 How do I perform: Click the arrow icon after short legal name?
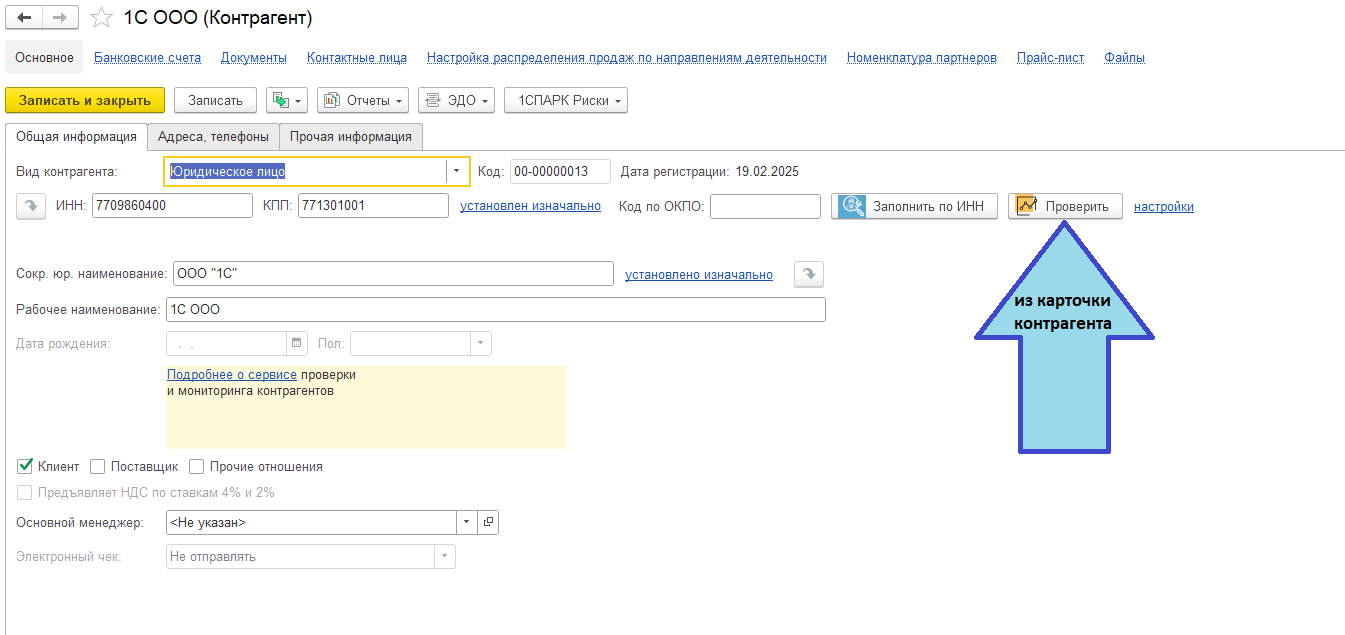(x=808, y=274)
